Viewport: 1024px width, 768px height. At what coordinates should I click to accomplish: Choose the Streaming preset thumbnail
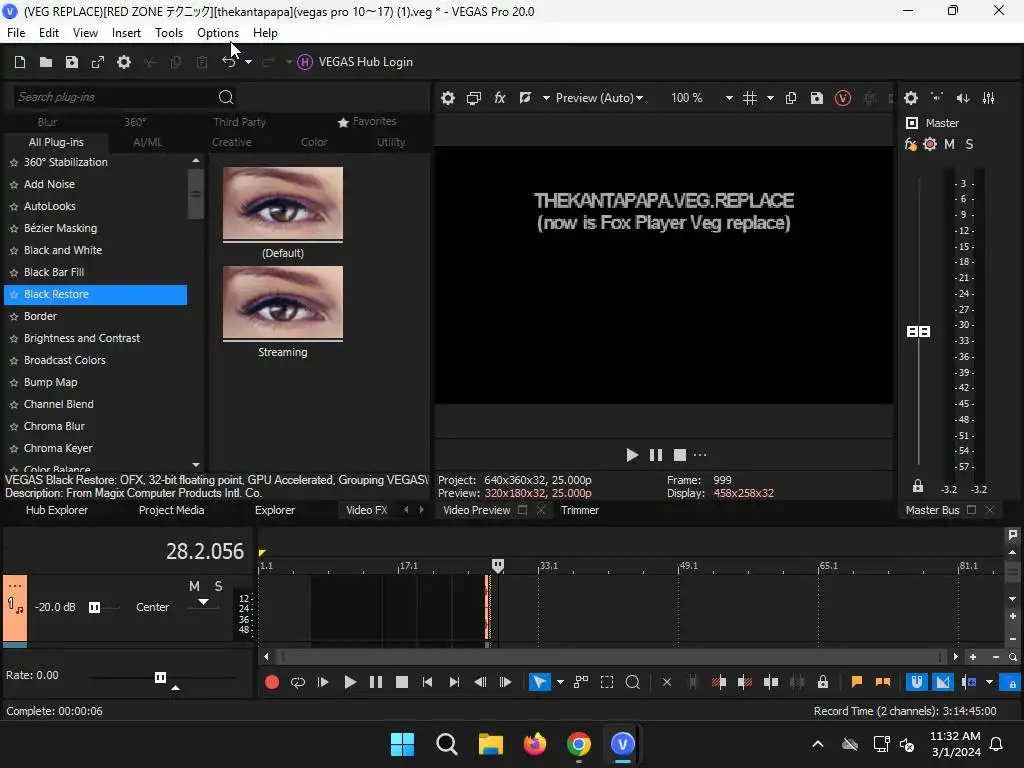[x=283, y=302]
